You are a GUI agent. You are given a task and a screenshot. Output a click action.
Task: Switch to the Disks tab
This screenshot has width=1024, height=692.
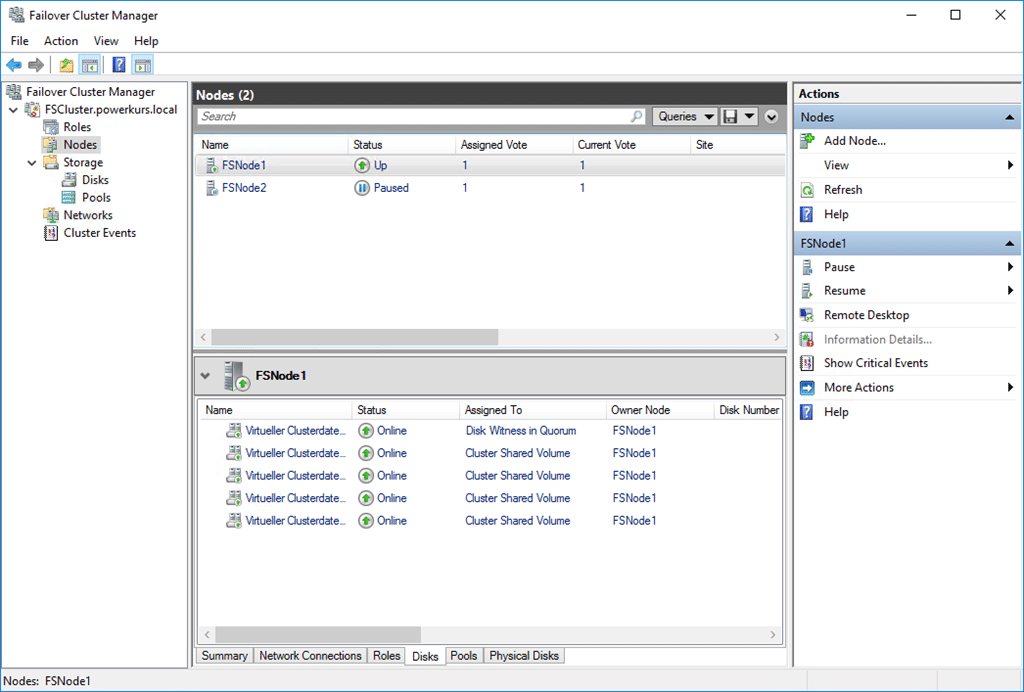(x=425, y=656)
